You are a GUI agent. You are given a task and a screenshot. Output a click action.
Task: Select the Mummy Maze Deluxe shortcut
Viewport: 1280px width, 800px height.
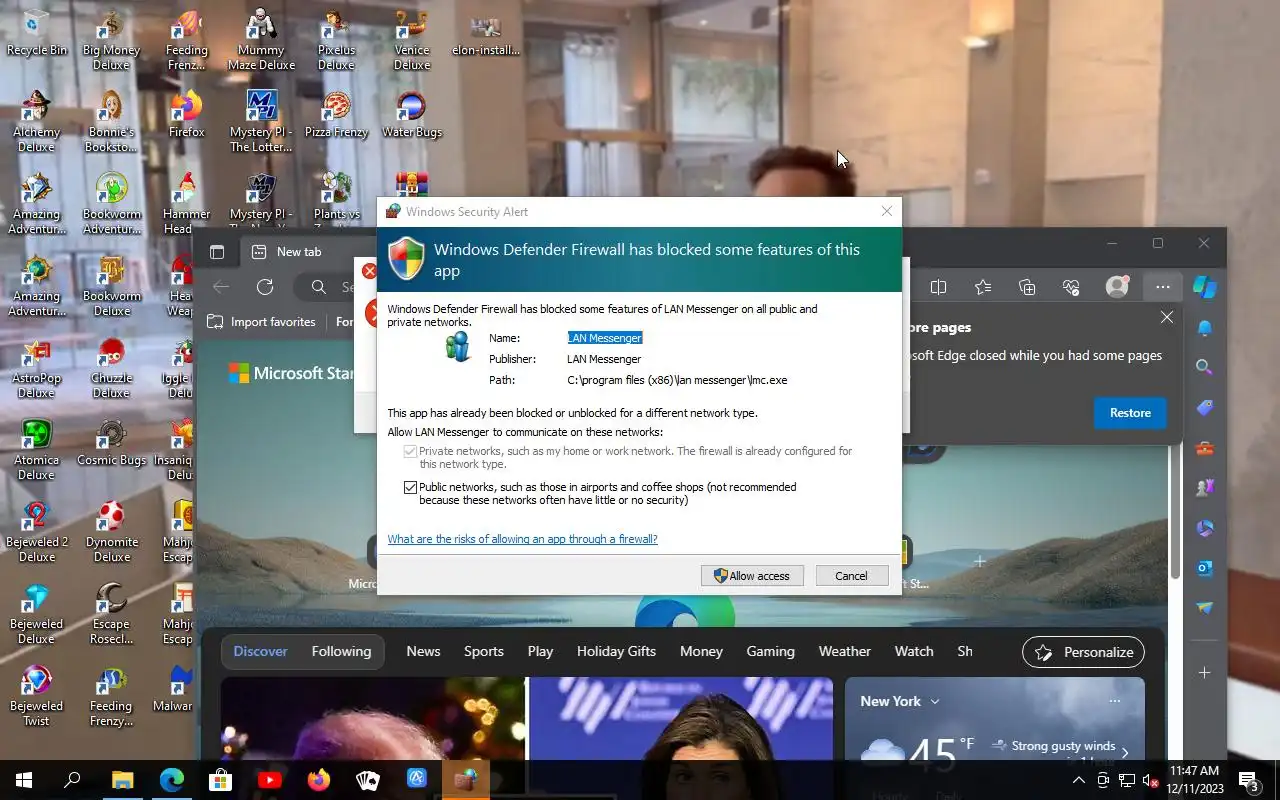coord(261,39)
